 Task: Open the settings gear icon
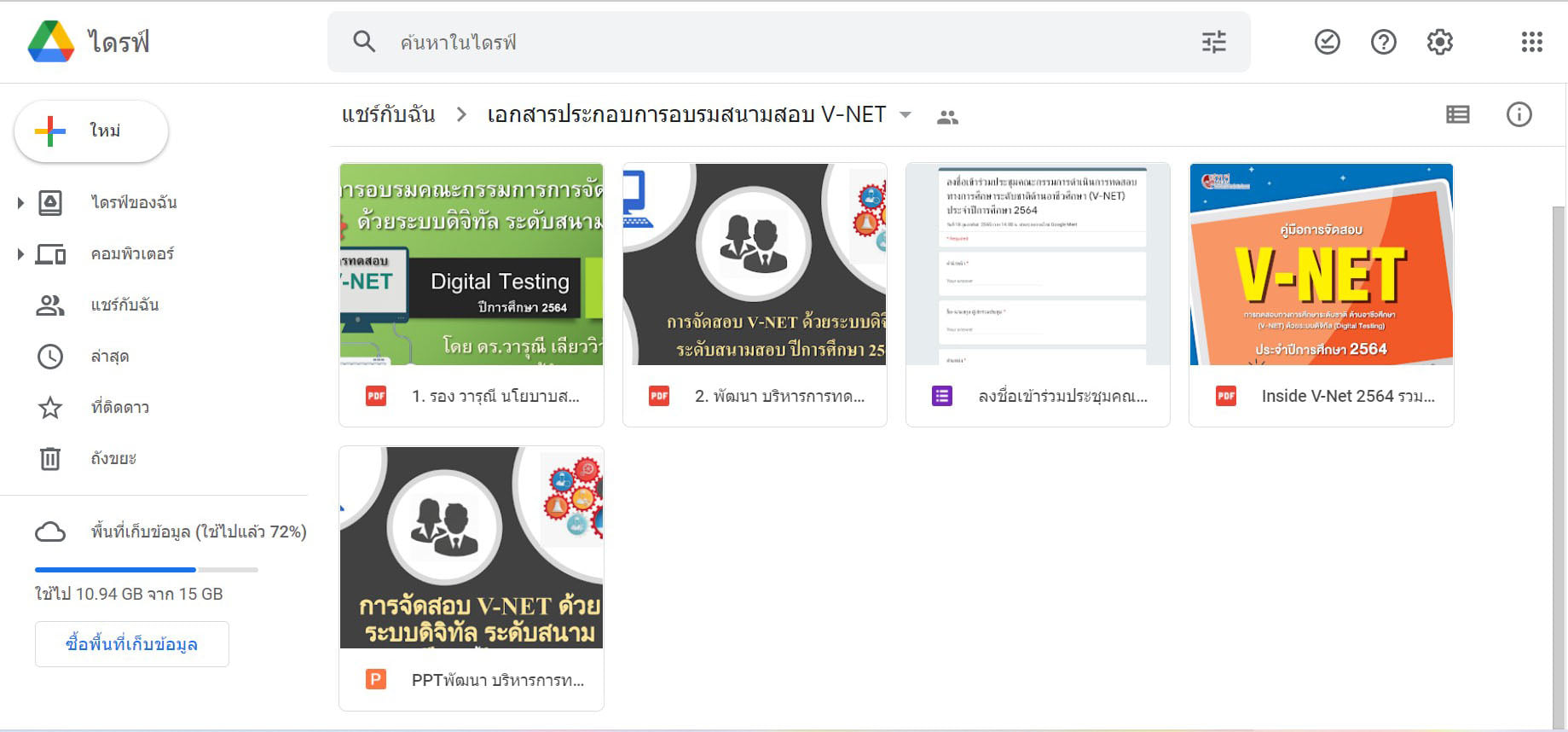[1440, 42]
